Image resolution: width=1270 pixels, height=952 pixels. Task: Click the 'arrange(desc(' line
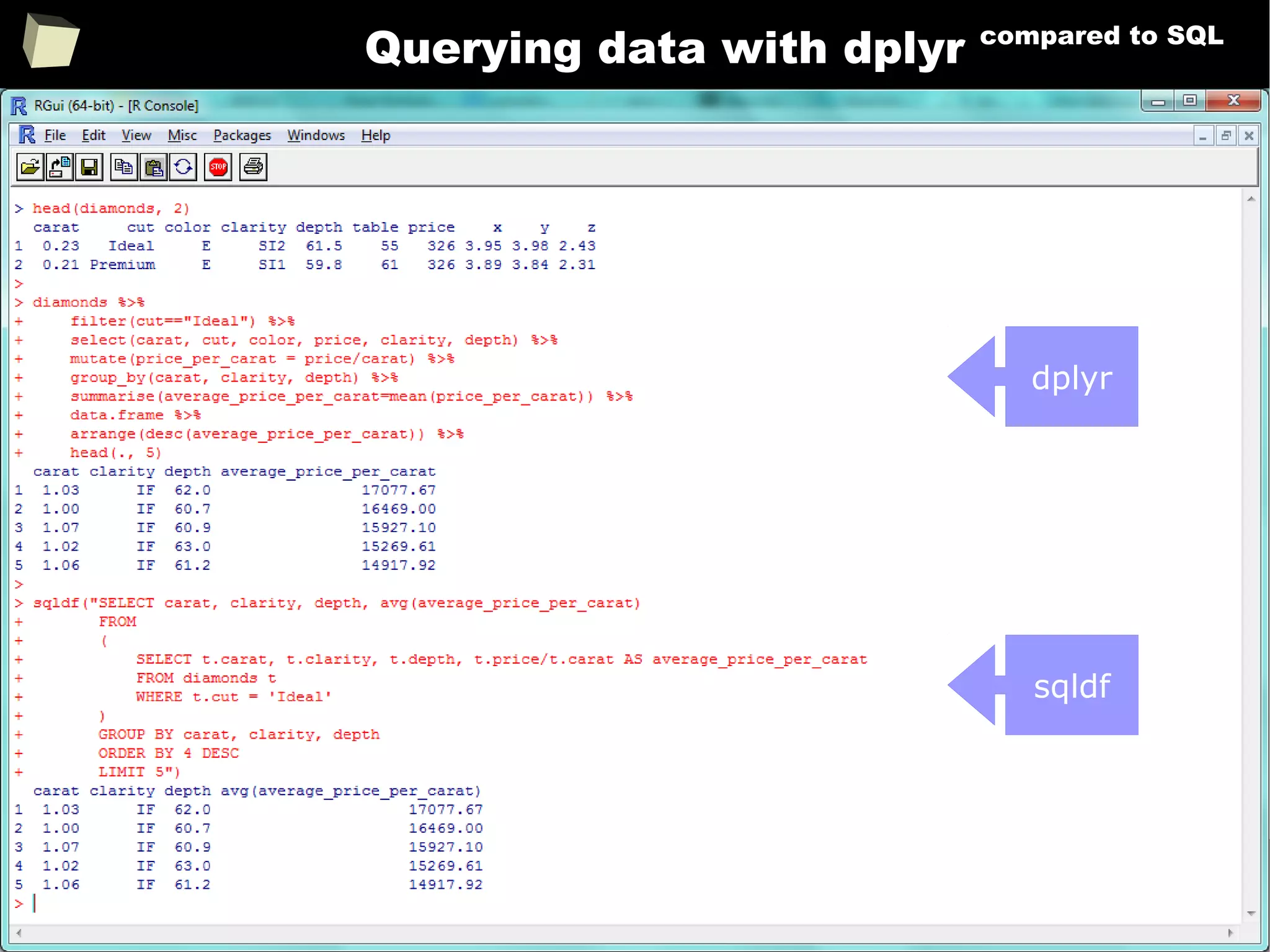point(267,434)
